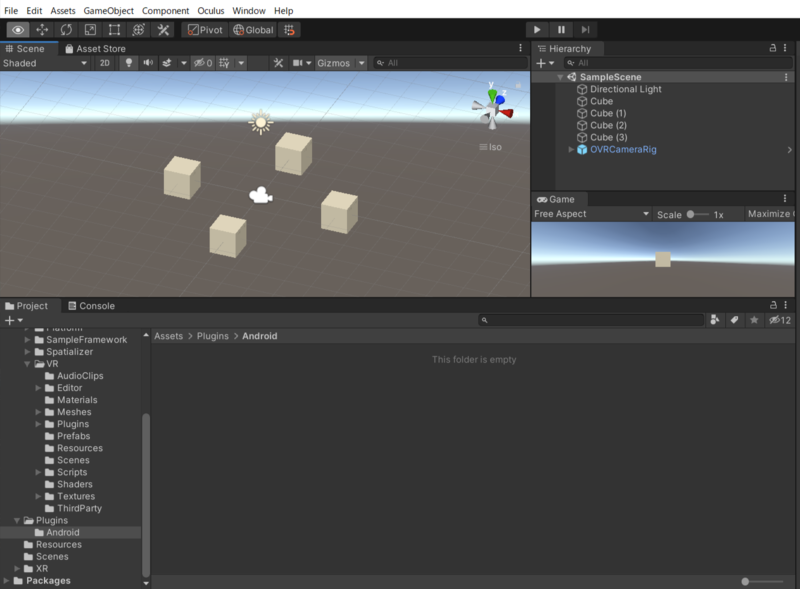Open the Shaded draw mode dropdown
The width and height of the screenshot is (800, 589).
(x=45, y=63)
